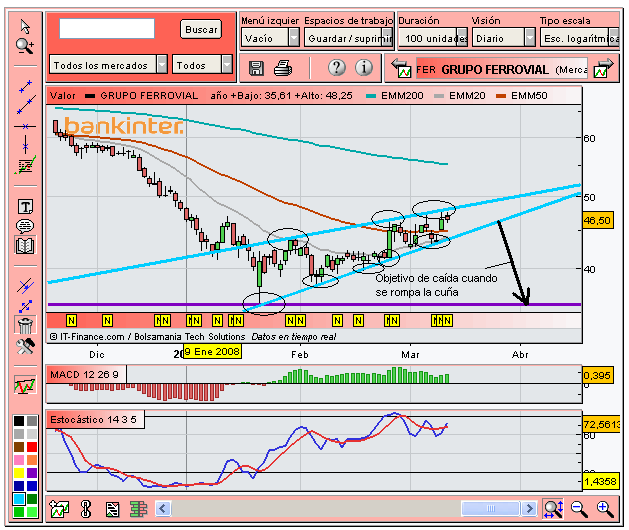
Task: Select the parallel lines channel tool
Action: click(25, 286)
